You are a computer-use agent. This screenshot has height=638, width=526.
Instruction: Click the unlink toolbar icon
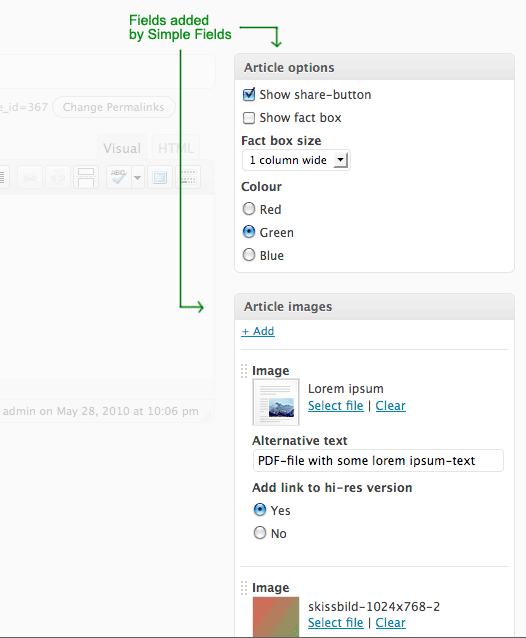point(58,177)
